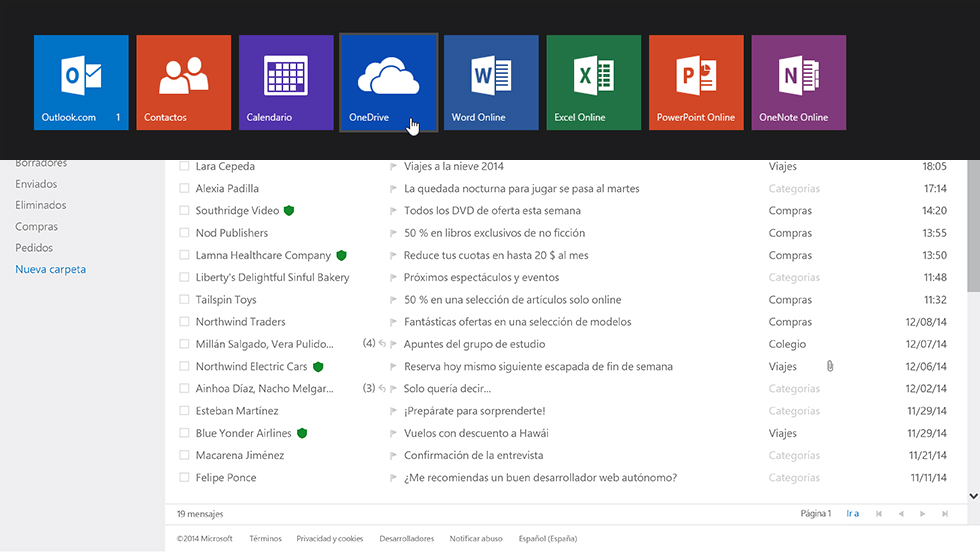Open the Eliminados folder
The height and width of the screenshot is (552, 980).
click(41, 205)
